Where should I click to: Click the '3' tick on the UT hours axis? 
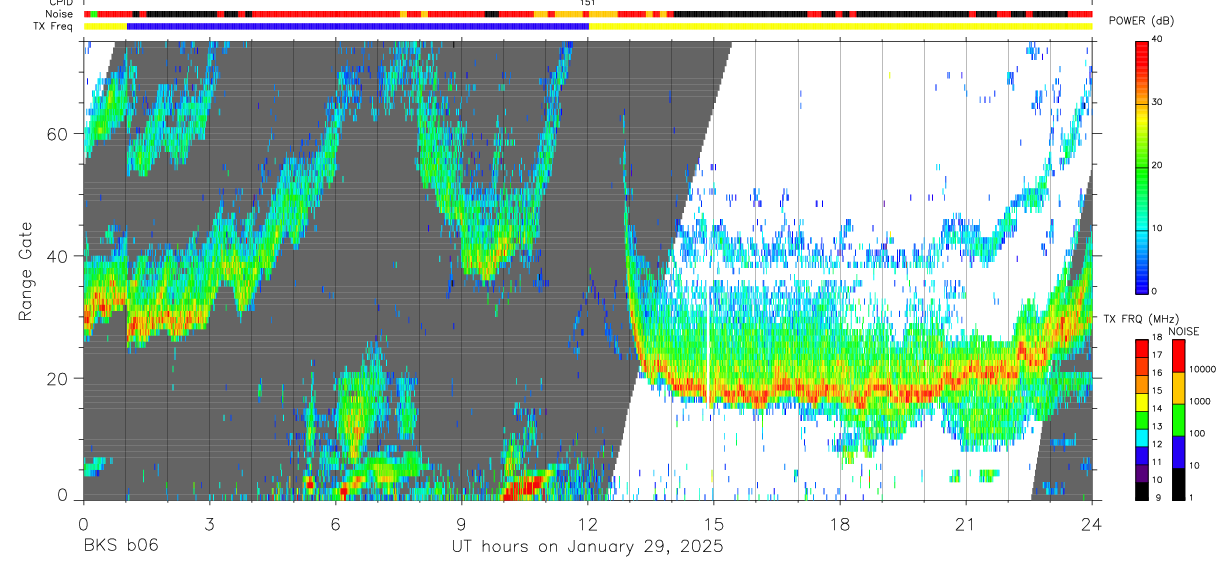[209, 523]
